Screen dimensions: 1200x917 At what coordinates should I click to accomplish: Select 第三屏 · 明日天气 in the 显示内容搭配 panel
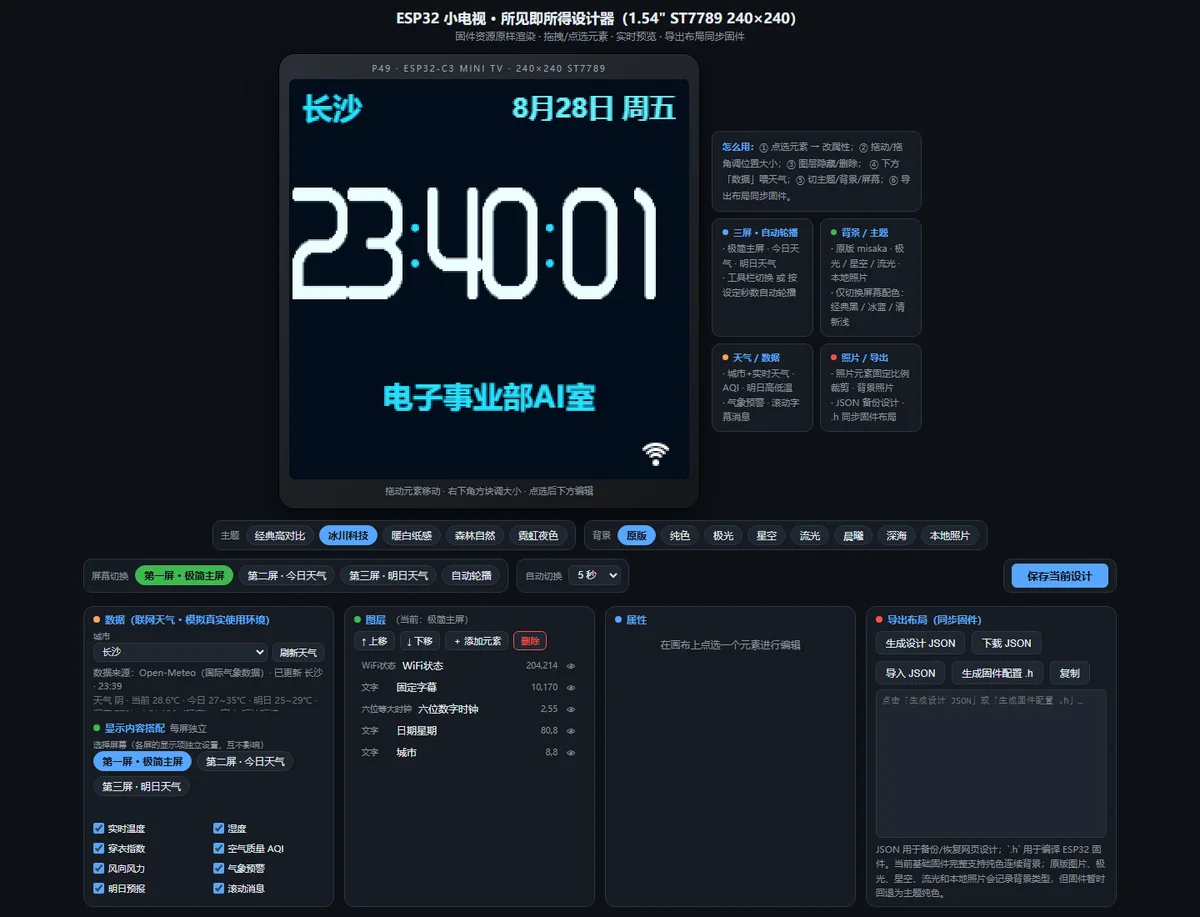click(x=142, y=787)
